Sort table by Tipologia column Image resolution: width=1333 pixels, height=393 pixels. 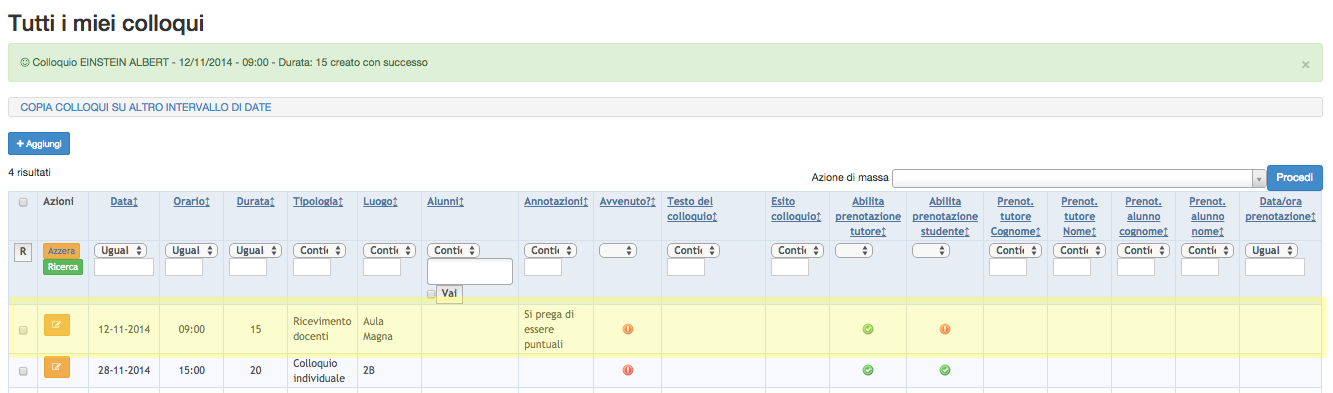(318, 202)
